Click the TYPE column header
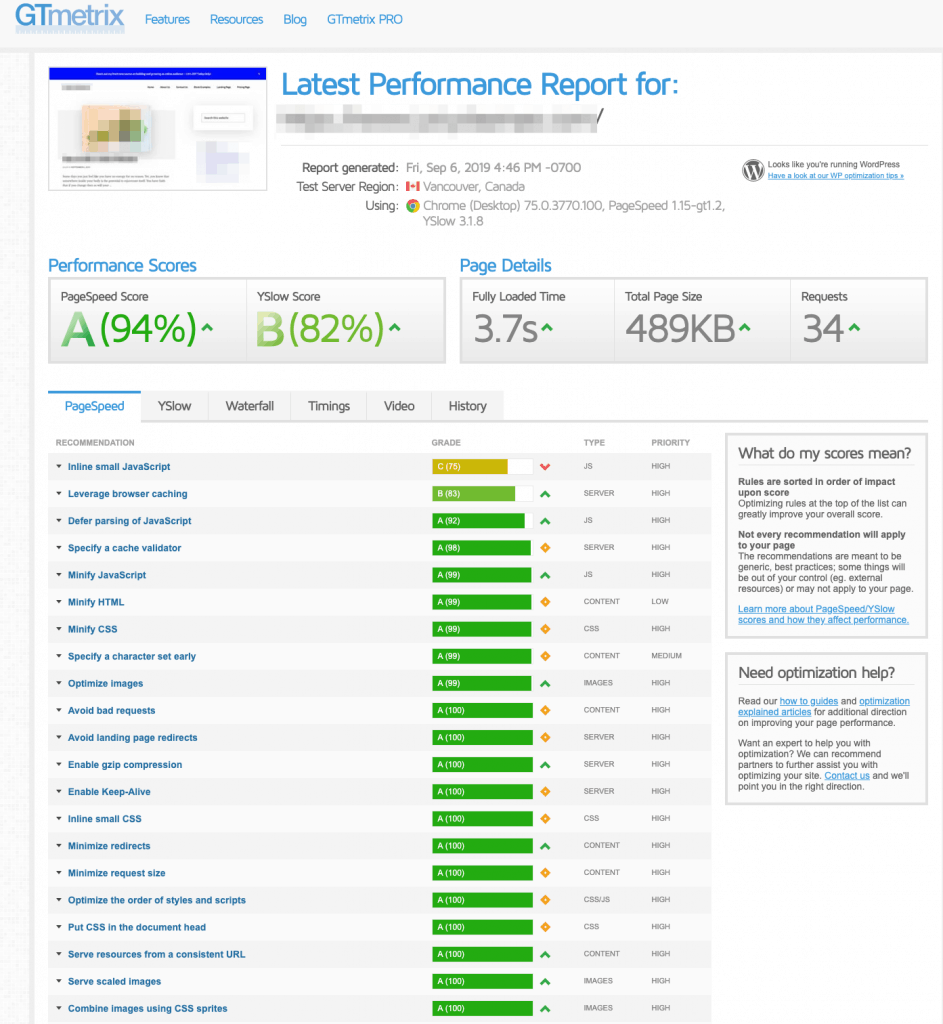Viewport: 943px width, 1024px height. click(594, 443)
